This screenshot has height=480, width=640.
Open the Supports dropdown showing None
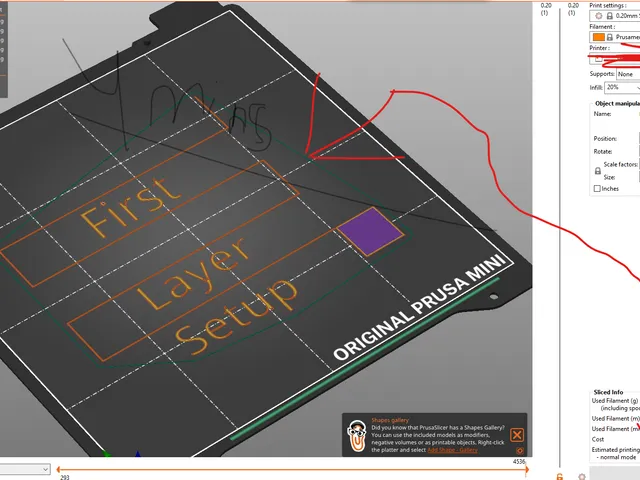[628, 74]
